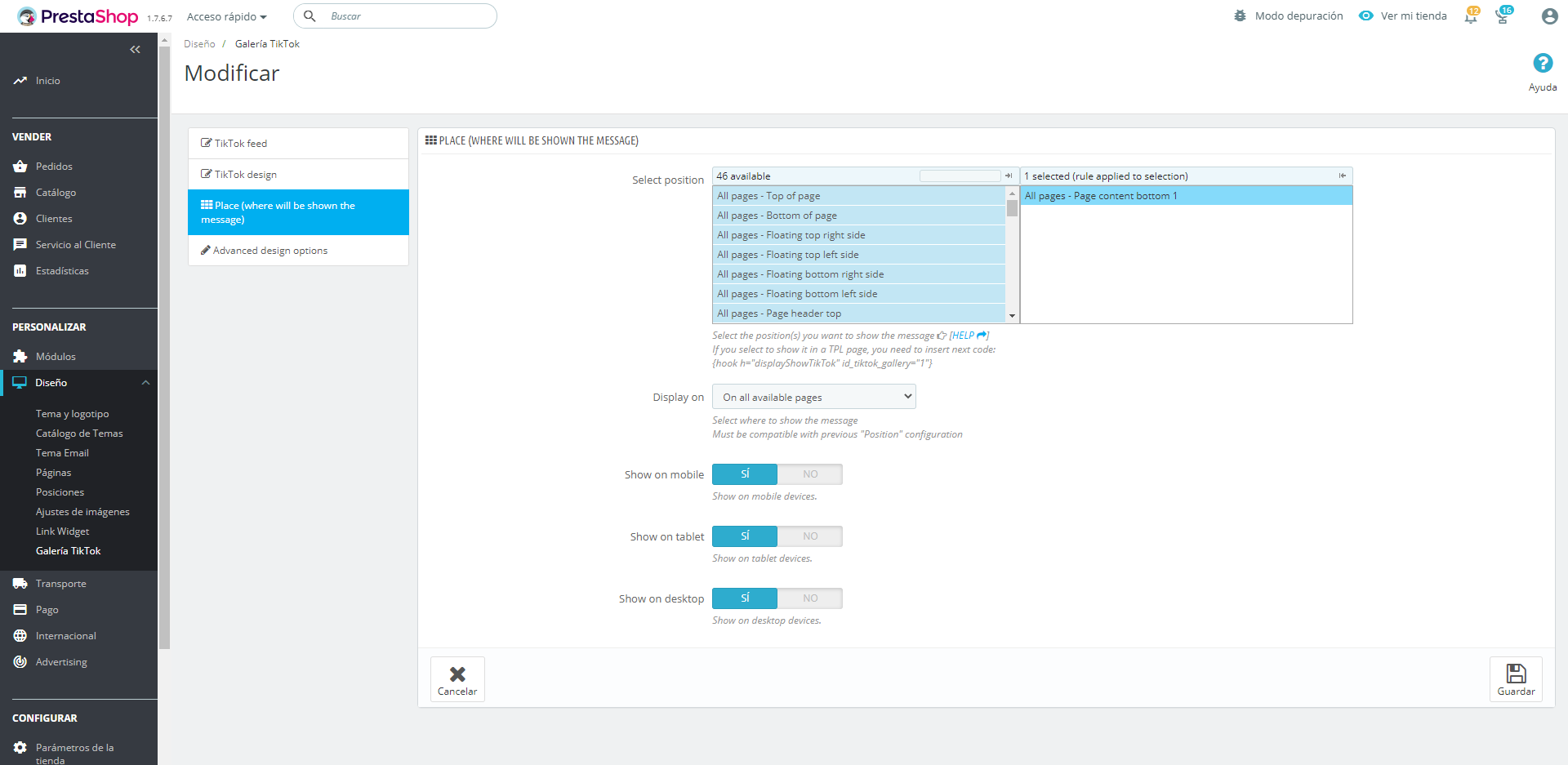Select 'All pages - Bottom of page'
1568x765 pixels.
(859, 216)
